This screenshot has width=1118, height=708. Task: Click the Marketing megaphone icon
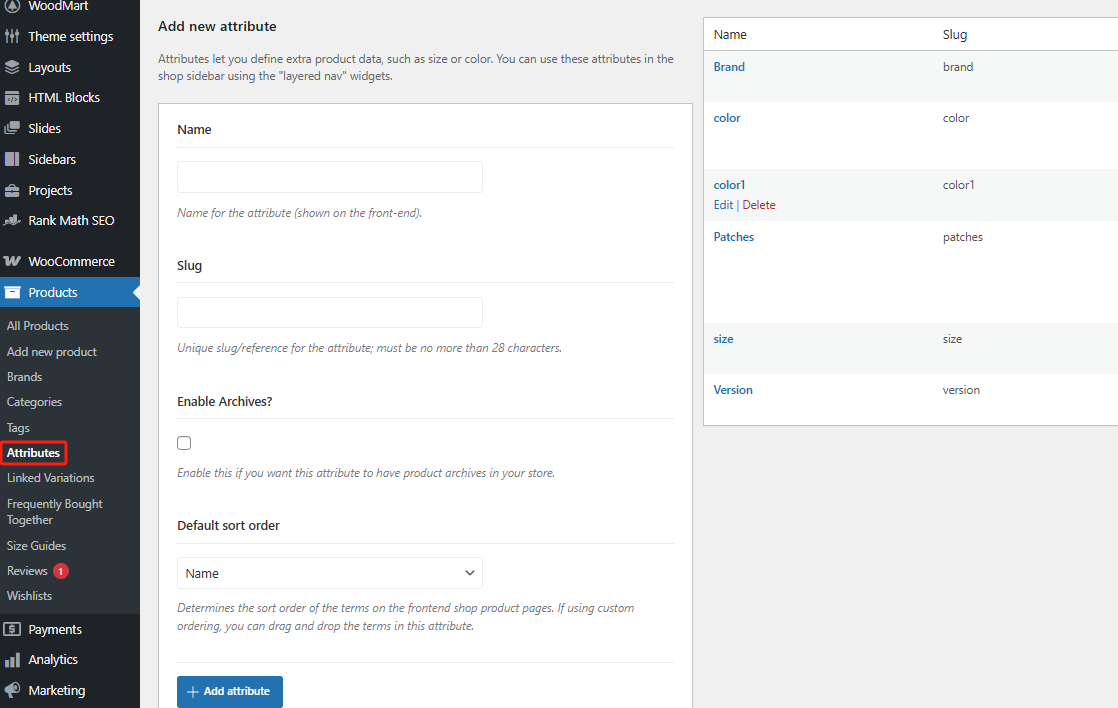[x=12, y=691]
